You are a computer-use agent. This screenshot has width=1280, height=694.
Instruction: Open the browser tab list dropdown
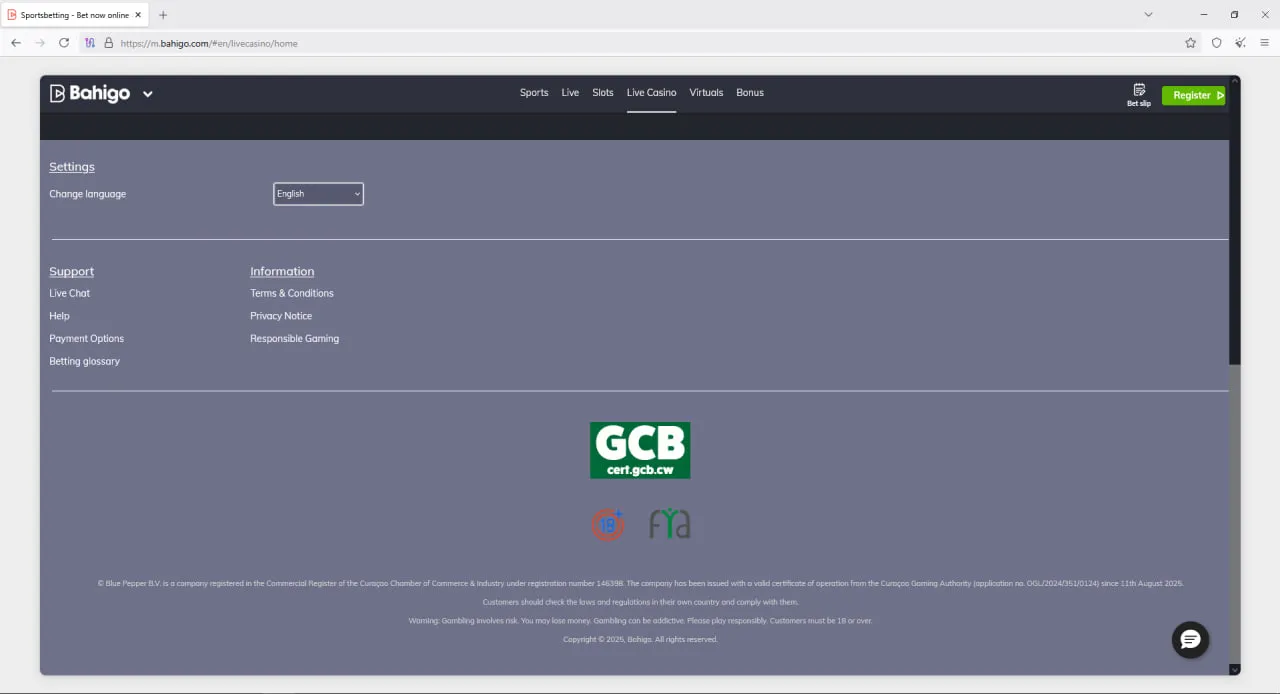(1148, 15)
